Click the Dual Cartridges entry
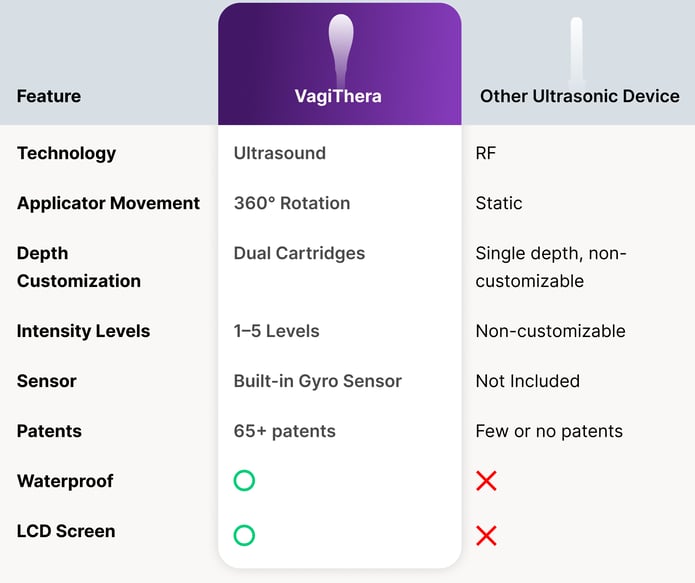695x583 pixels. point(300,254)
